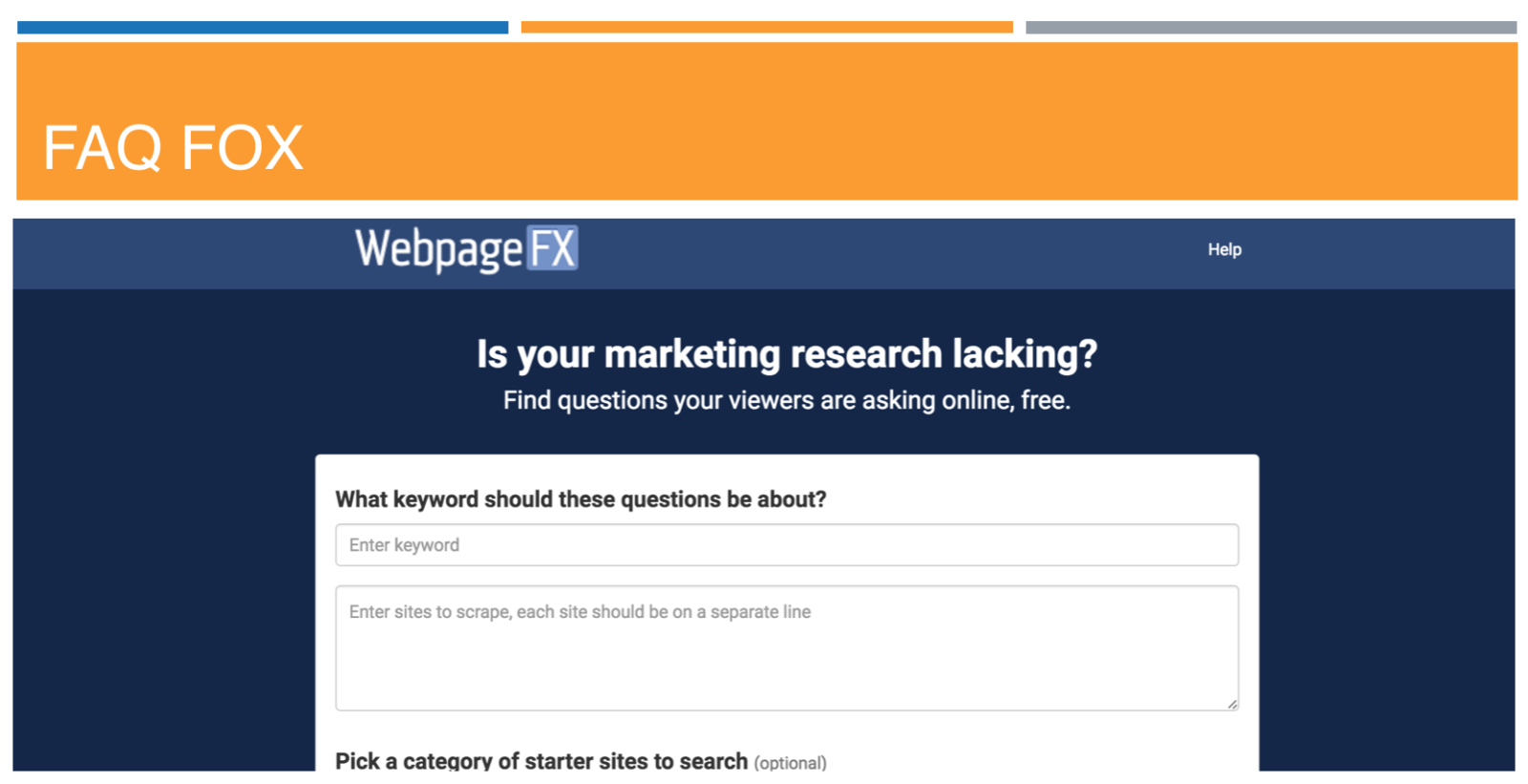The height and width of the screenshot is (784, 1528).
Task: Click the 'What keyword should these questions' label
Action: click(581, 499)
